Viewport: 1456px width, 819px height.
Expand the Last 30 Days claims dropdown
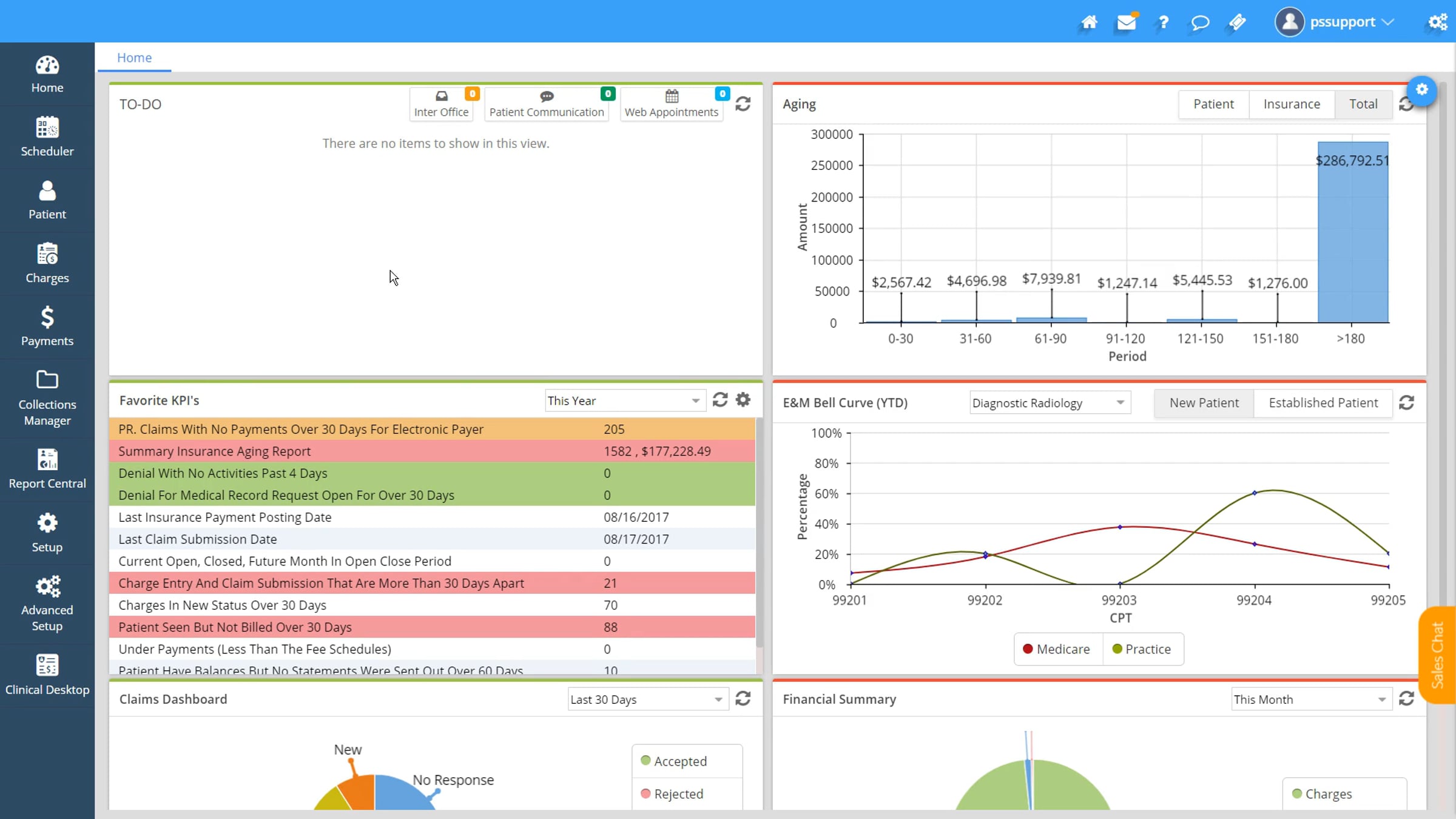click(x=647, y=699)
